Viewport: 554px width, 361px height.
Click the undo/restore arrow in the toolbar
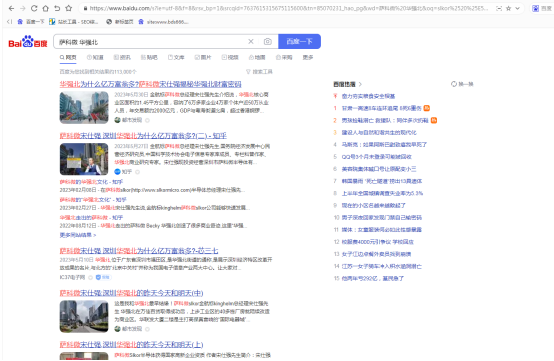pyautogui.click(x=57, y=8)
